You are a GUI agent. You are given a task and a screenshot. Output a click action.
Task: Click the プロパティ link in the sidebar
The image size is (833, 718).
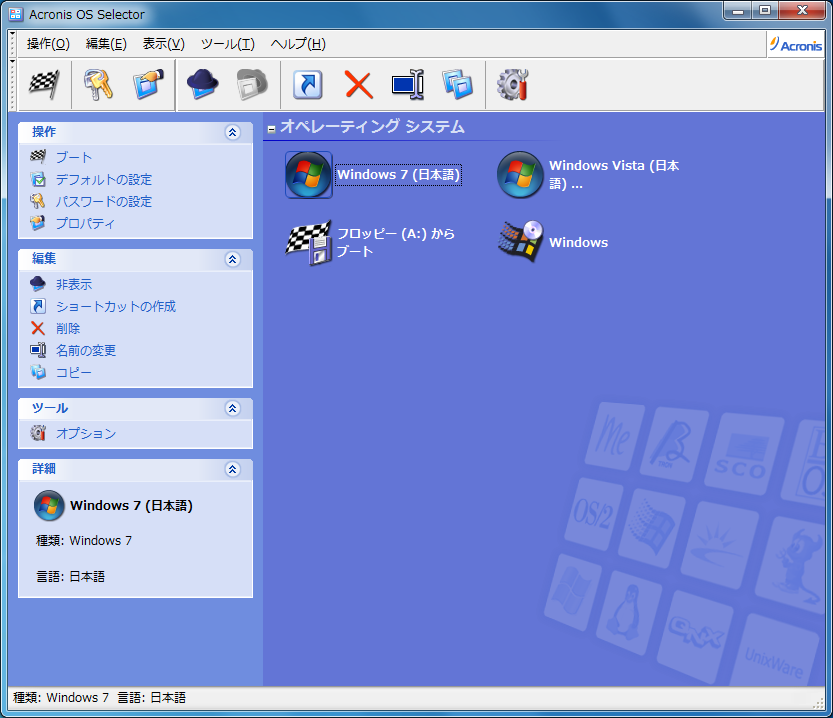85,223
